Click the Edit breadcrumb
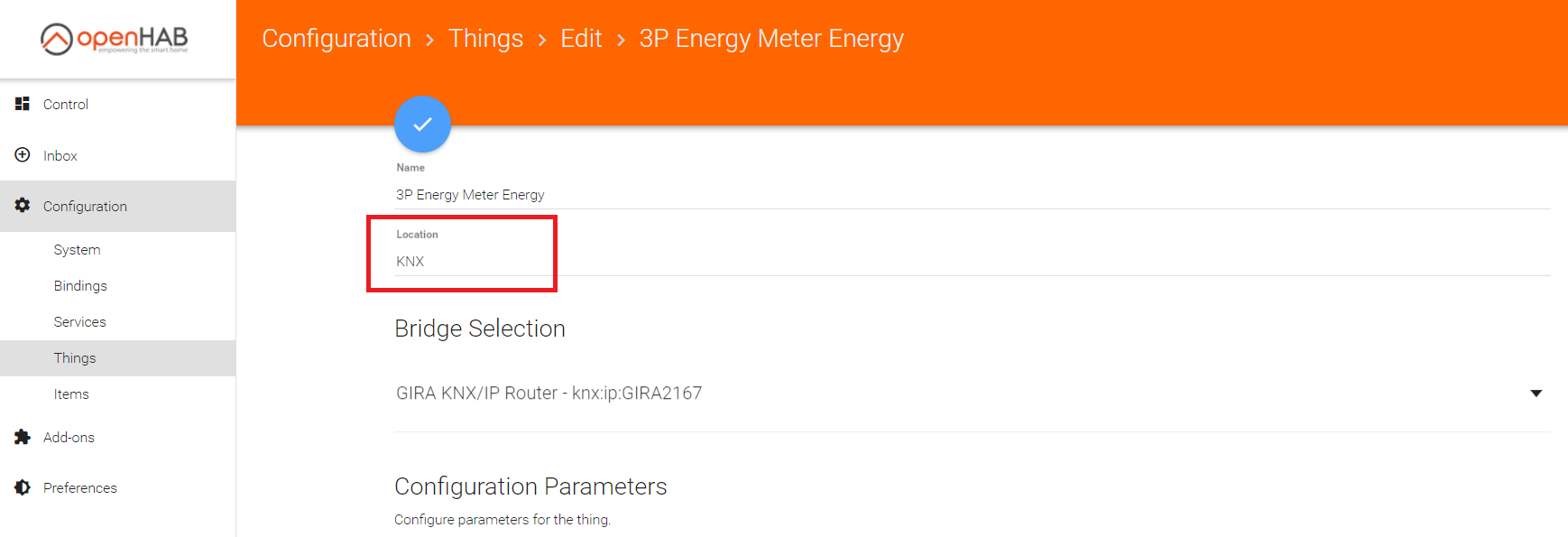Viewport: 1568px width, 537px height. click(x=581, y=39)
